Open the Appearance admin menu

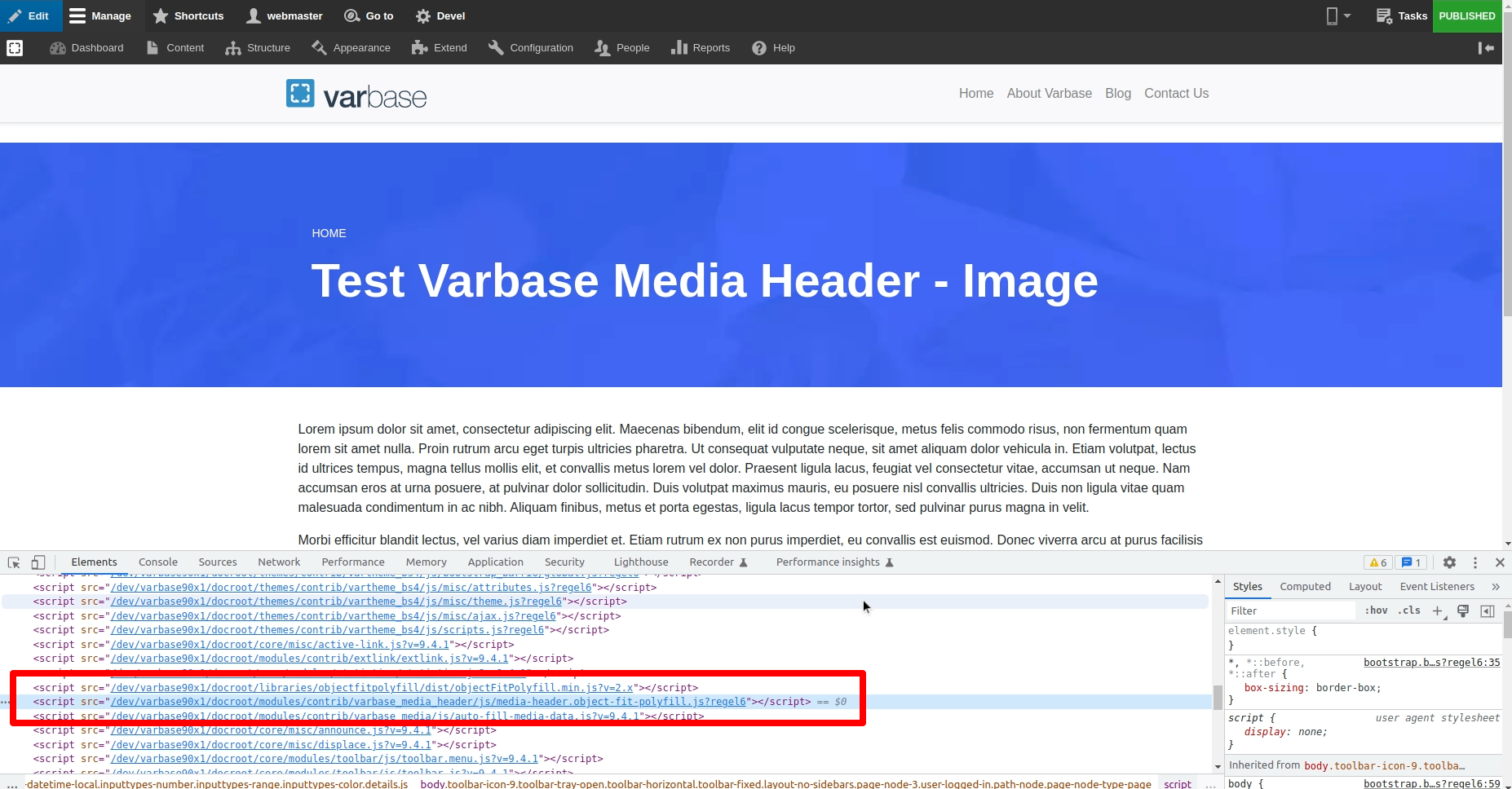pos(351,48)
